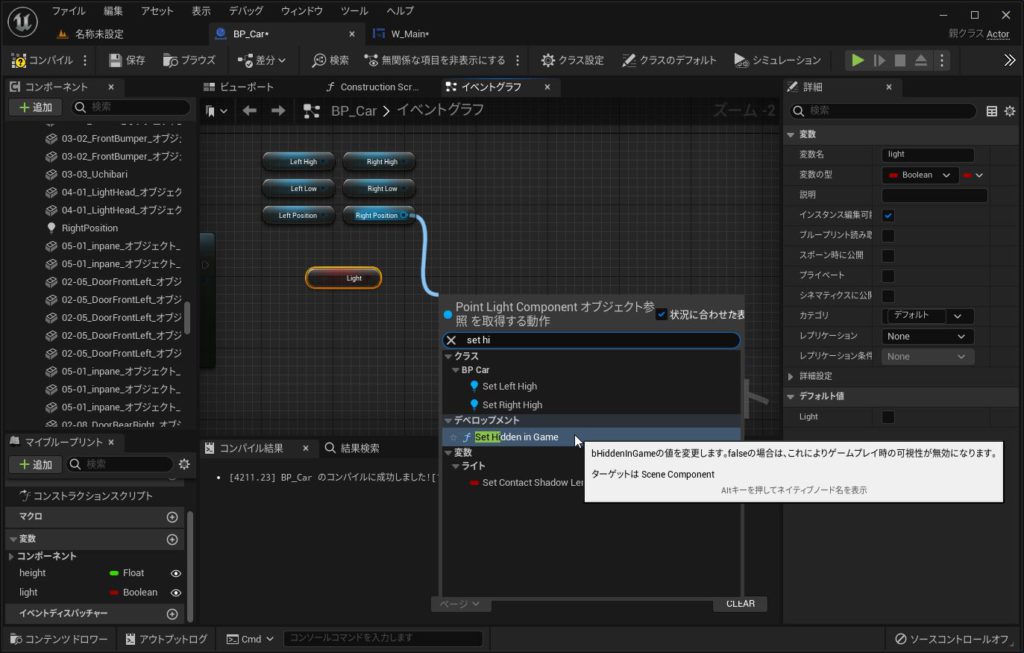Open the graph bookmarks dropdown
The image size is (1024, 653).
[217, 111]
